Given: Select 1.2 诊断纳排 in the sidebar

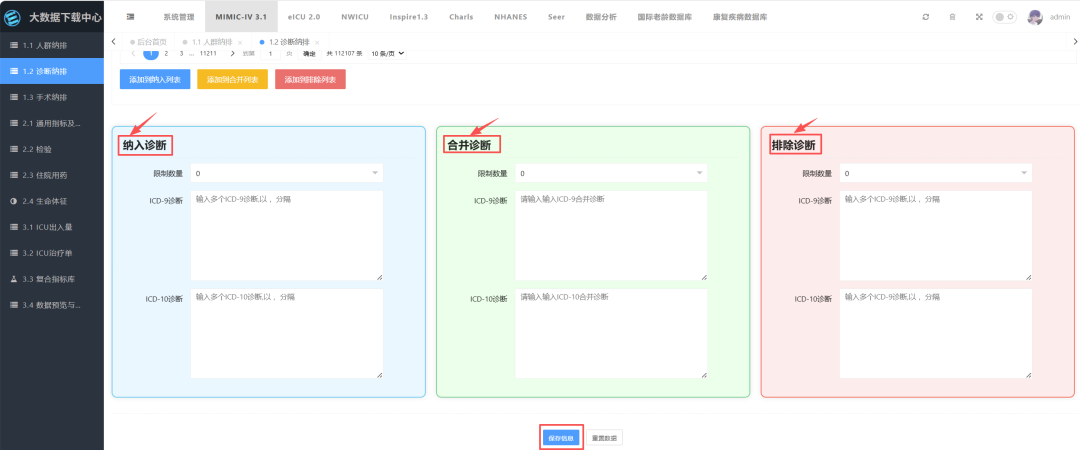Looking at the screenshot, I should point(52,71).
